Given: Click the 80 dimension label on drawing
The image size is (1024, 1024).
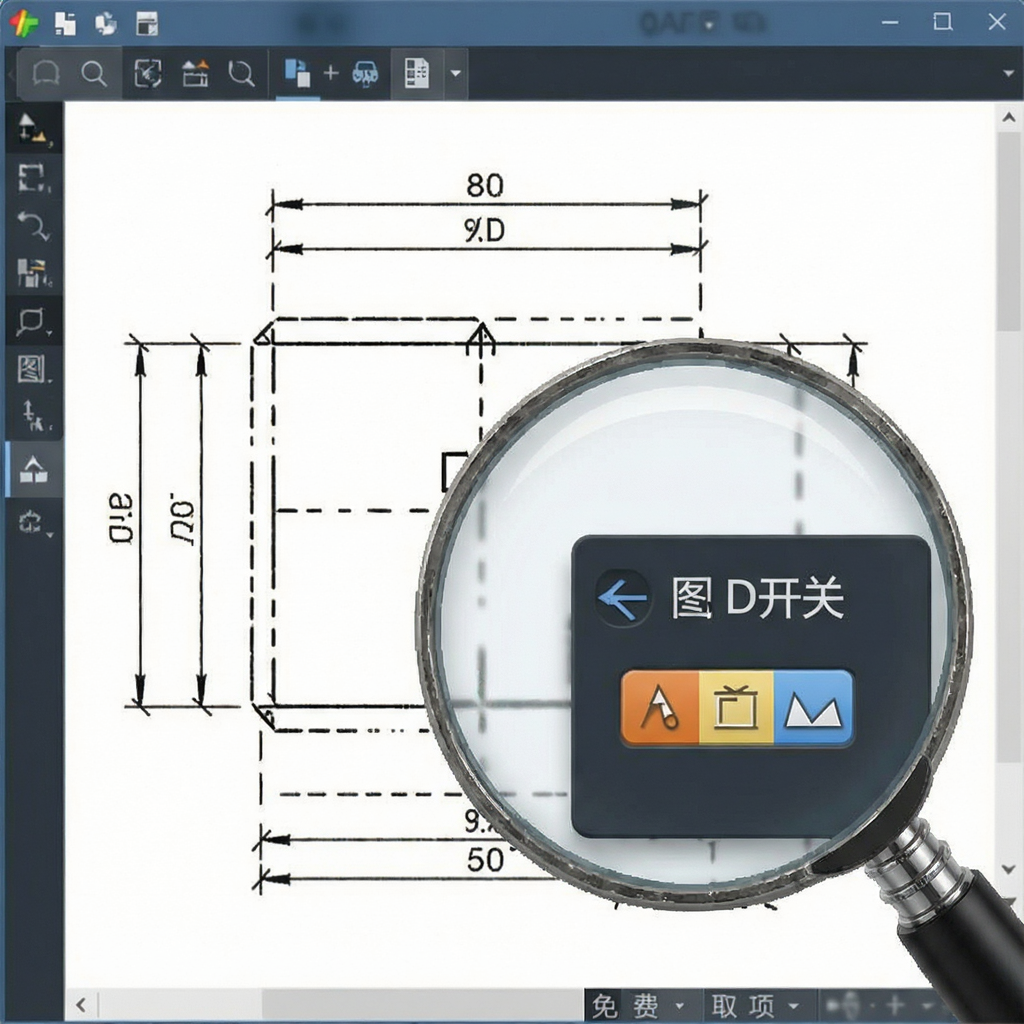Looking at the screenshot, I should click(x=485, y=185).
